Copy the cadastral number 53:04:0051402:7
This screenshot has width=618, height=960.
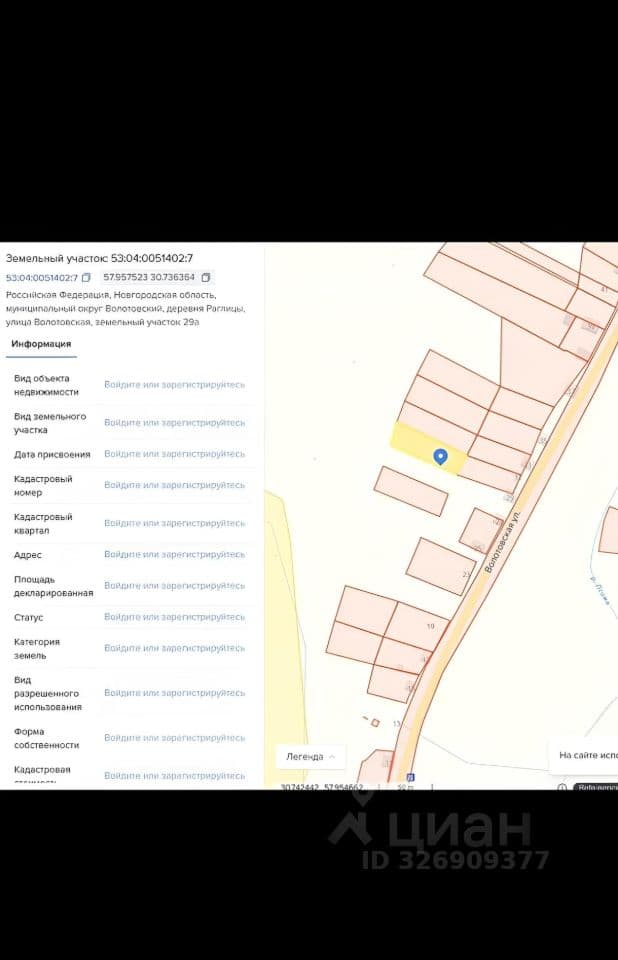tap(86, 277)
